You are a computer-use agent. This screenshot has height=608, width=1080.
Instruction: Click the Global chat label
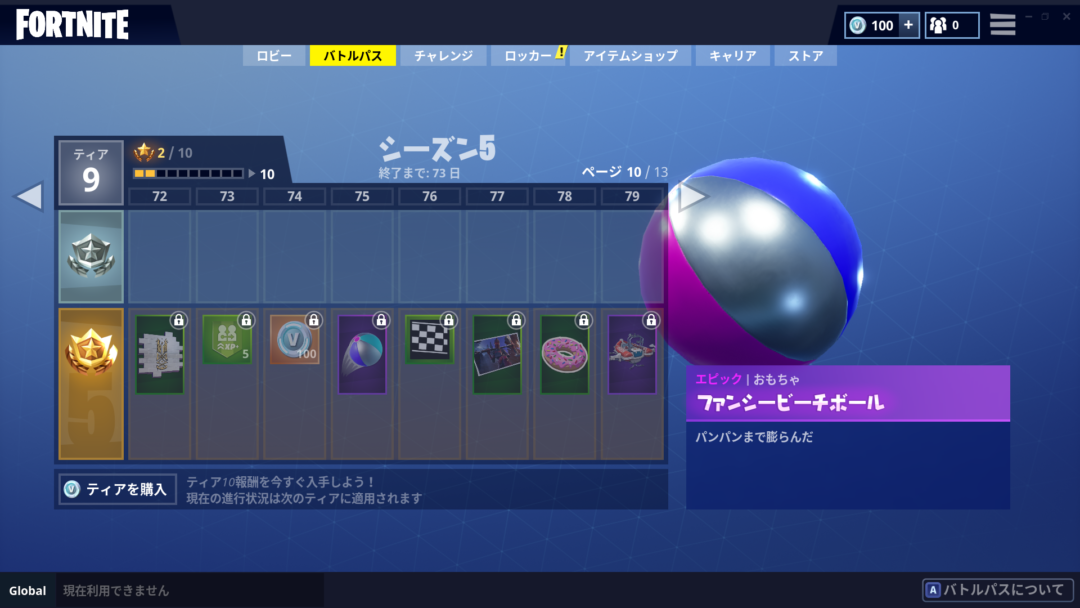(x=28, y=591)
